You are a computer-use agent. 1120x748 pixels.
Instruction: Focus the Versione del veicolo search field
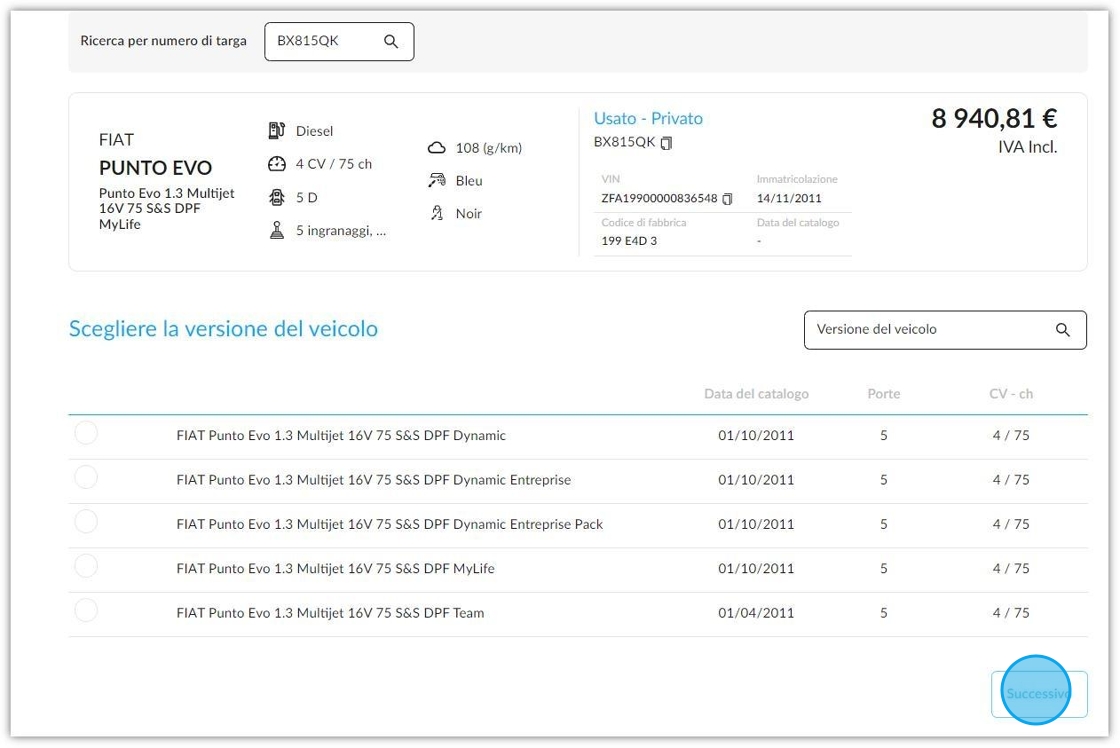coord(944,329)
